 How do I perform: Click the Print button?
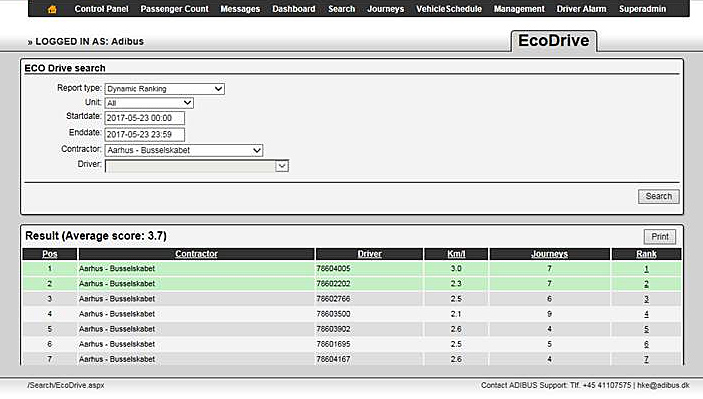pos(660,237)
